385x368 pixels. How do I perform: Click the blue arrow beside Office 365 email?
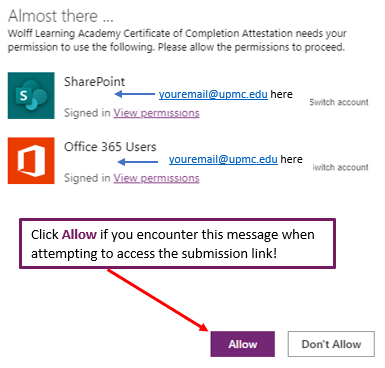click(138, 162)
